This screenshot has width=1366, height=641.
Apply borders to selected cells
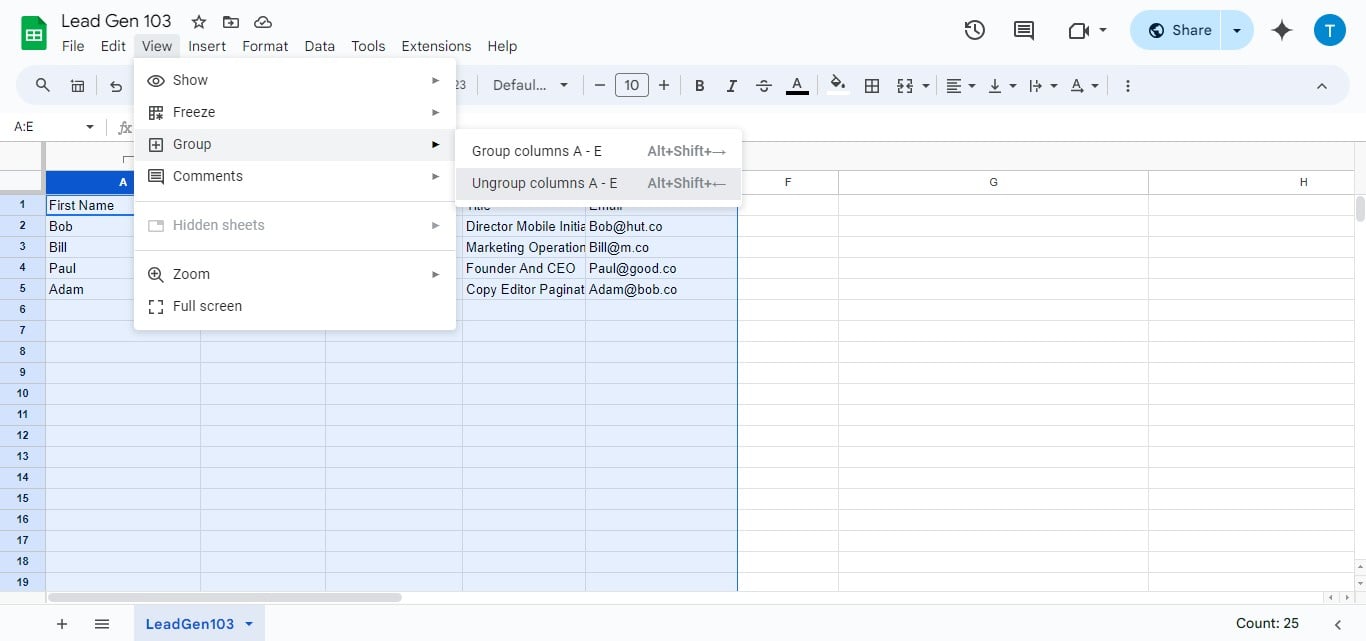click(x=871, y=85)
